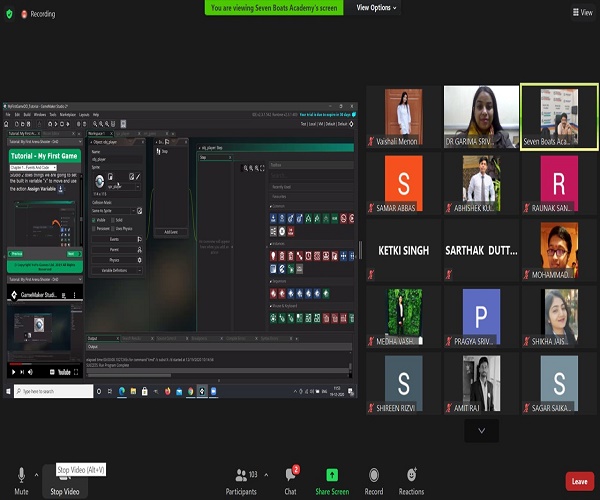Click the Output panel horizontal scrollbar
The width and height of the screenshot is (600, 500).
click(x=129, y=375)
